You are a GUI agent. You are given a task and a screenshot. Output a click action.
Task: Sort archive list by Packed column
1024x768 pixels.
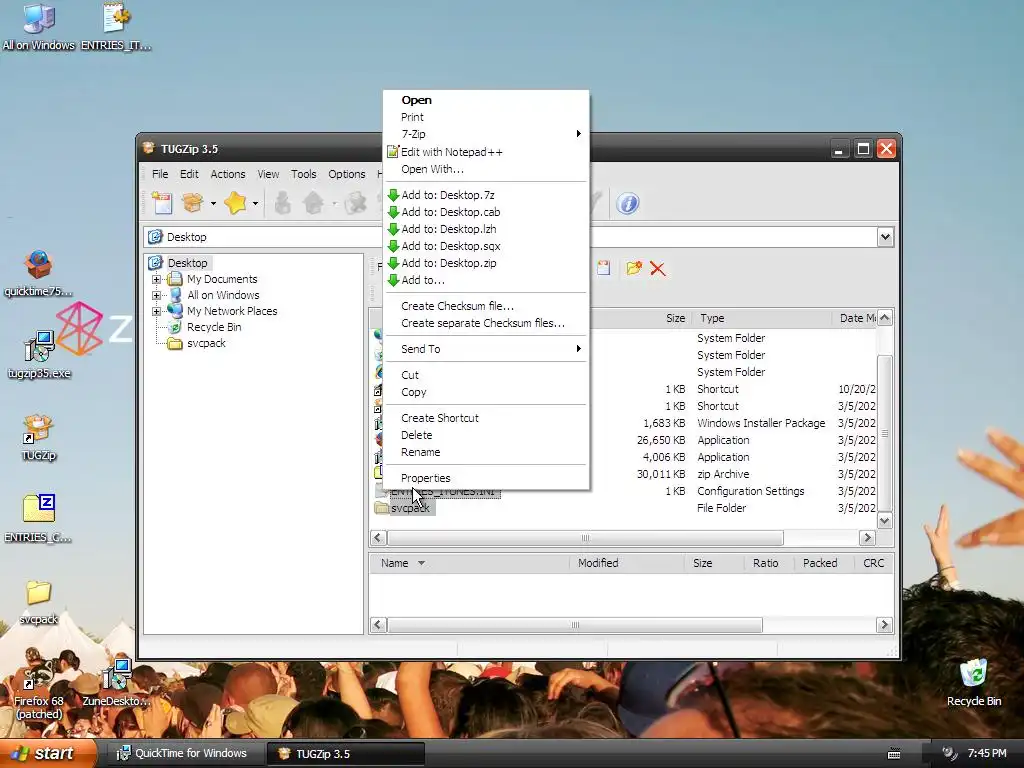[820, 563]
